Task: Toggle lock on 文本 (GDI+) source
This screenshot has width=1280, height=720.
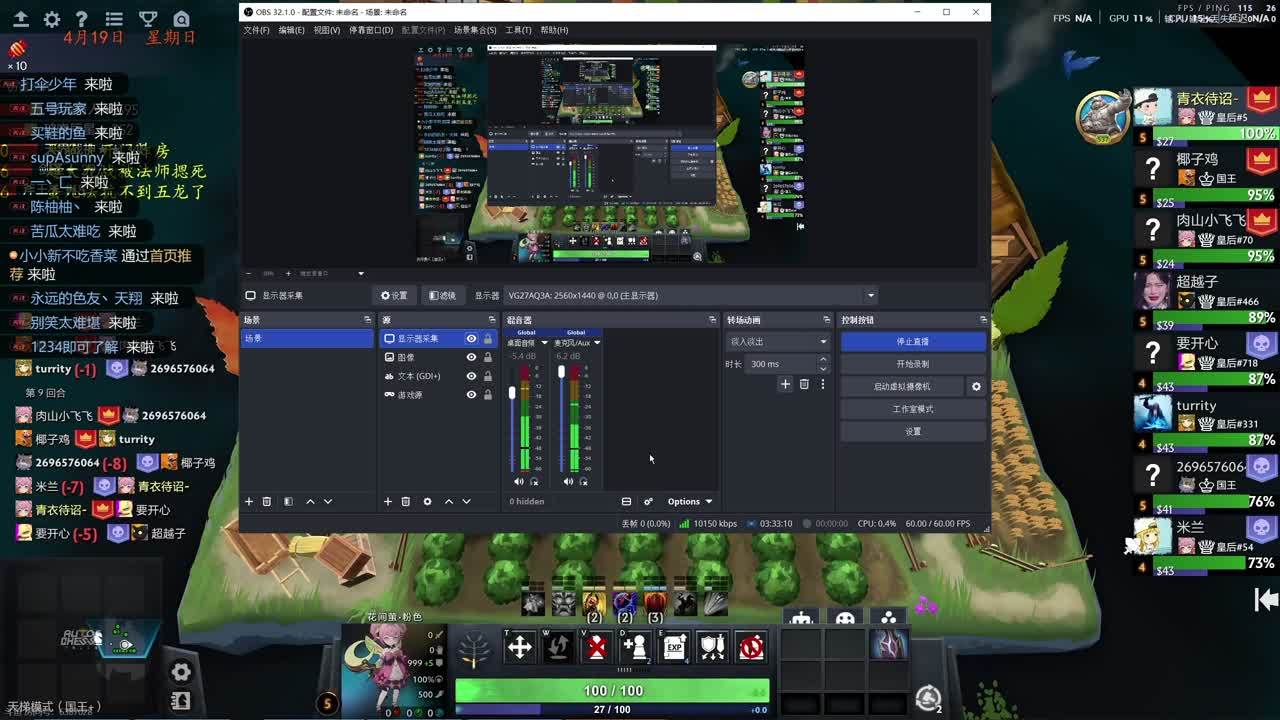Action: pyautogui.click(x=488, y=376)
